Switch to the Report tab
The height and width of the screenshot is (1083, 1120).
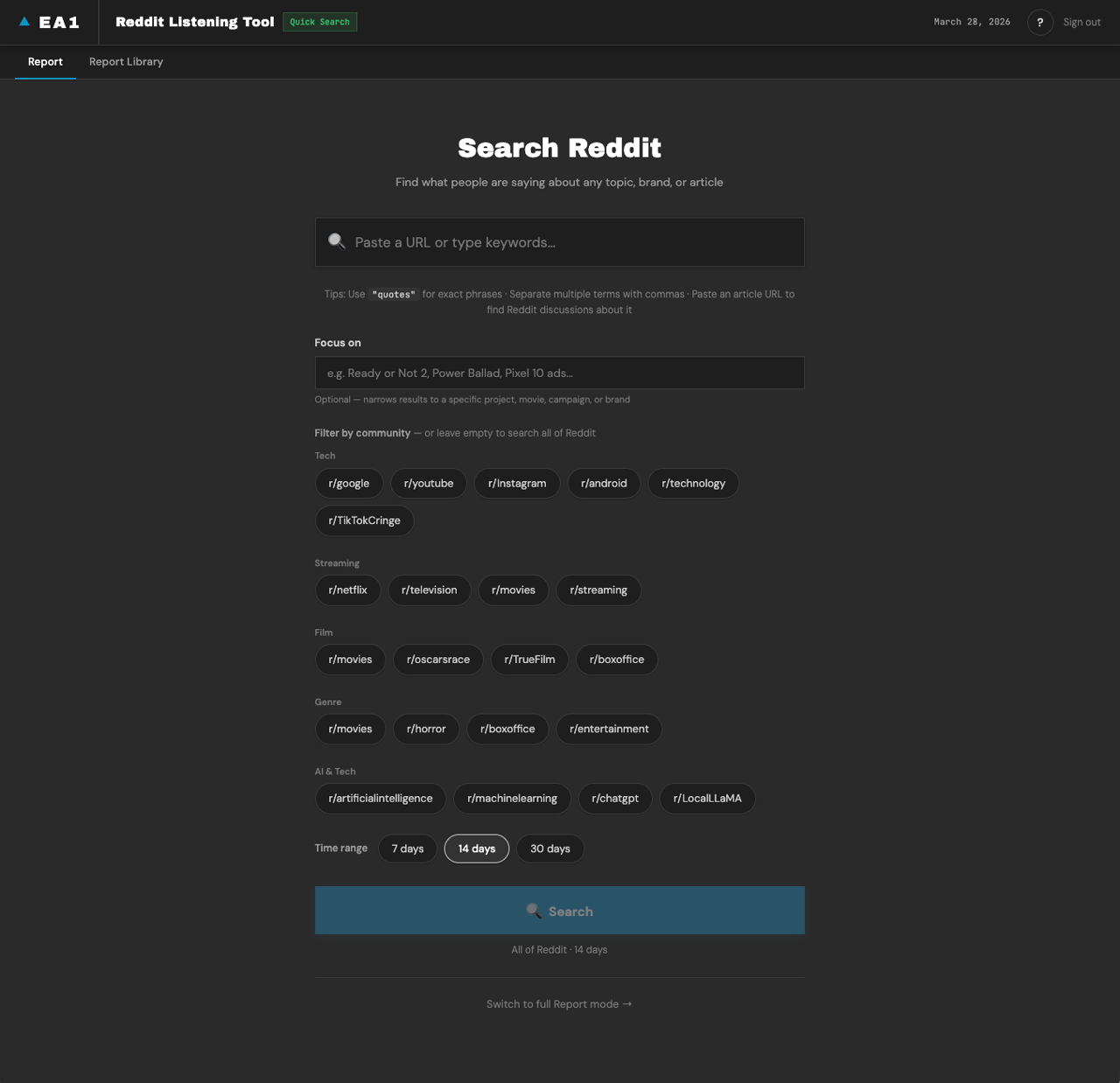[45, 62]
